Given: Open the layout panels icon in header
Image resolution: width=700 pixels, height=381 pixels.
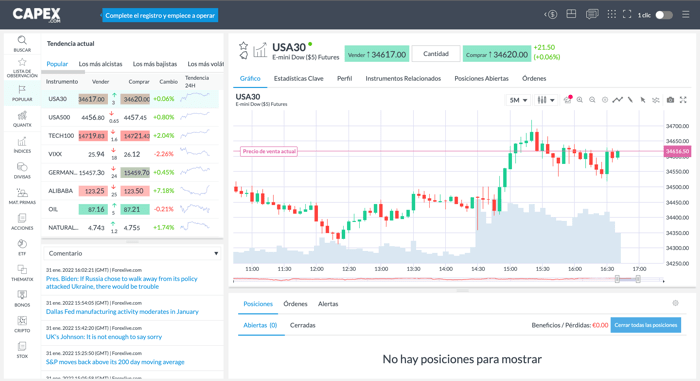Looking at the screenshot, I should (x=571, y=14).
